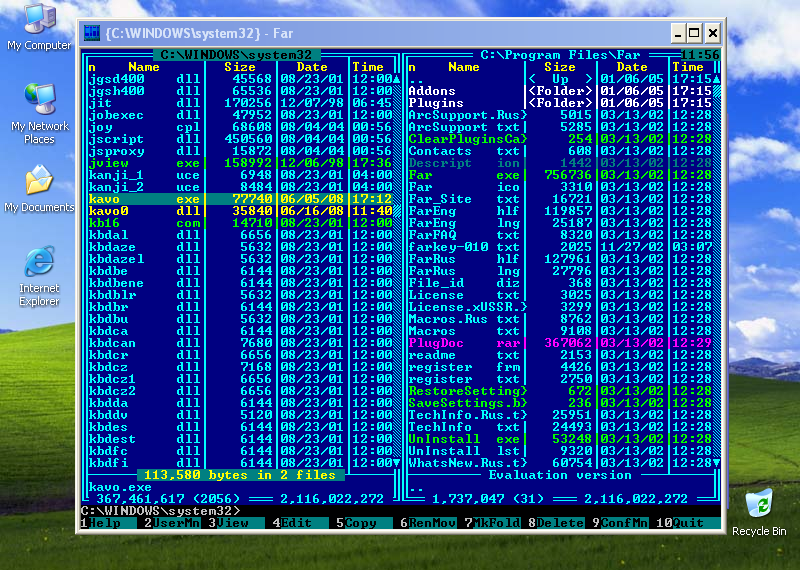Click the 4 Edit function key button

pyautogui.click(x=300, y=523)
